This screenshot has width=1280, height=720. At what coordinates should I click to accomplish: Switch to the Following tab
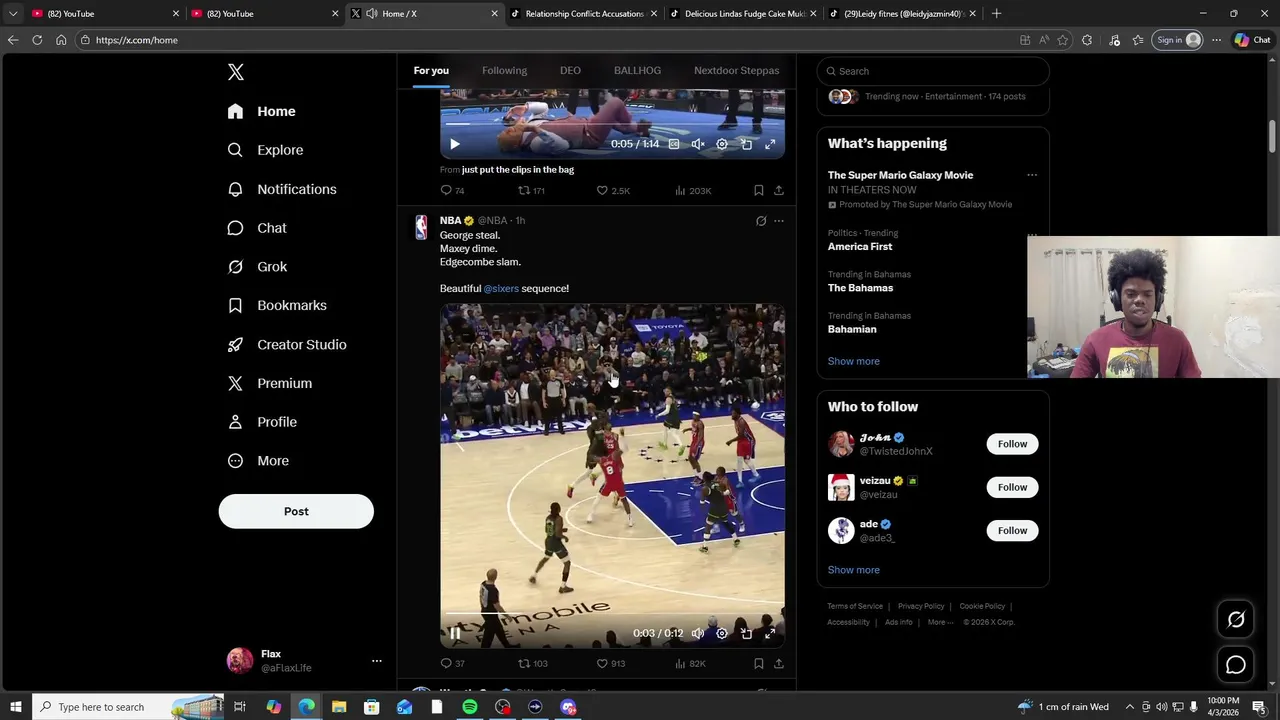point(504,71)
